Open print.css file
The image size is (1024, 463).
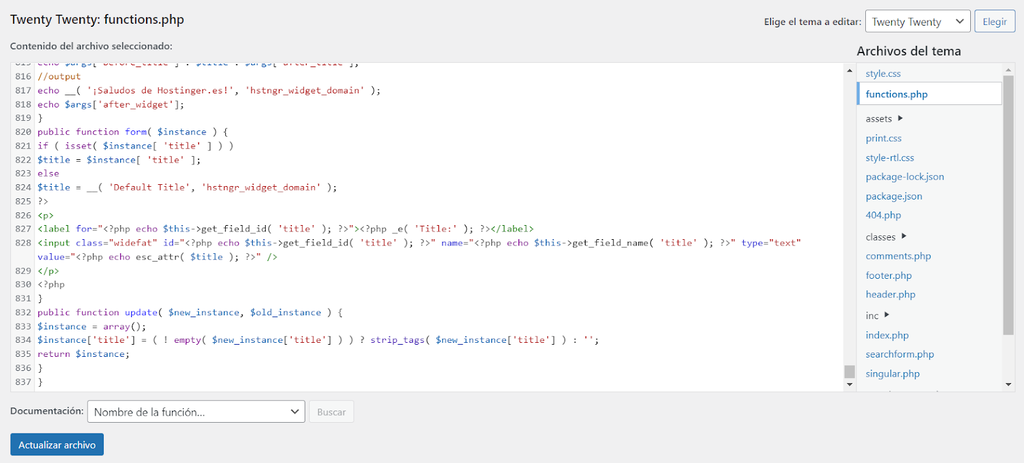(883, 138)
